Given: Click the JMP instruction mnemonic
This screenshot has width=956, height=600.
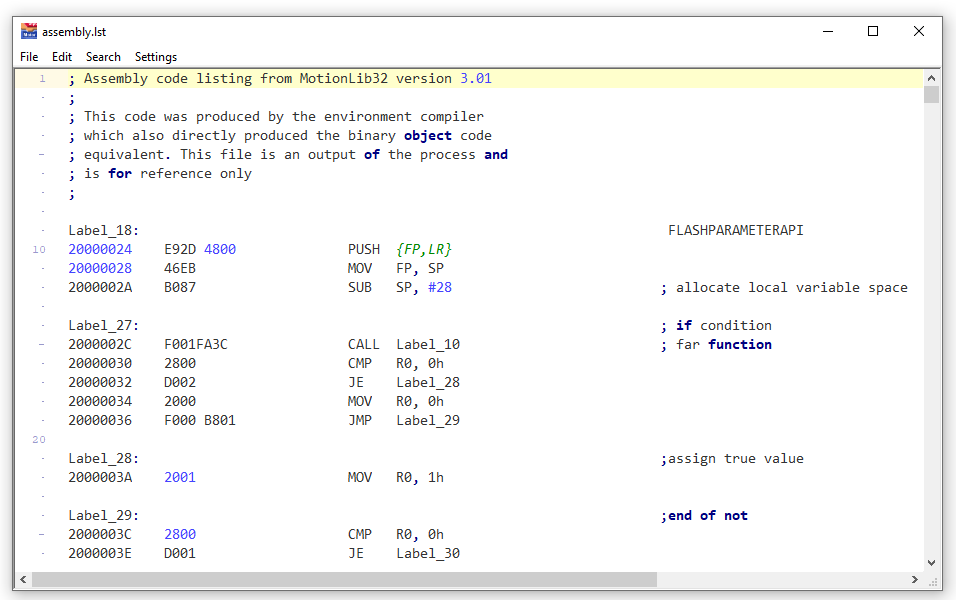Looking at the screenshot, I should tap(360, 420).
